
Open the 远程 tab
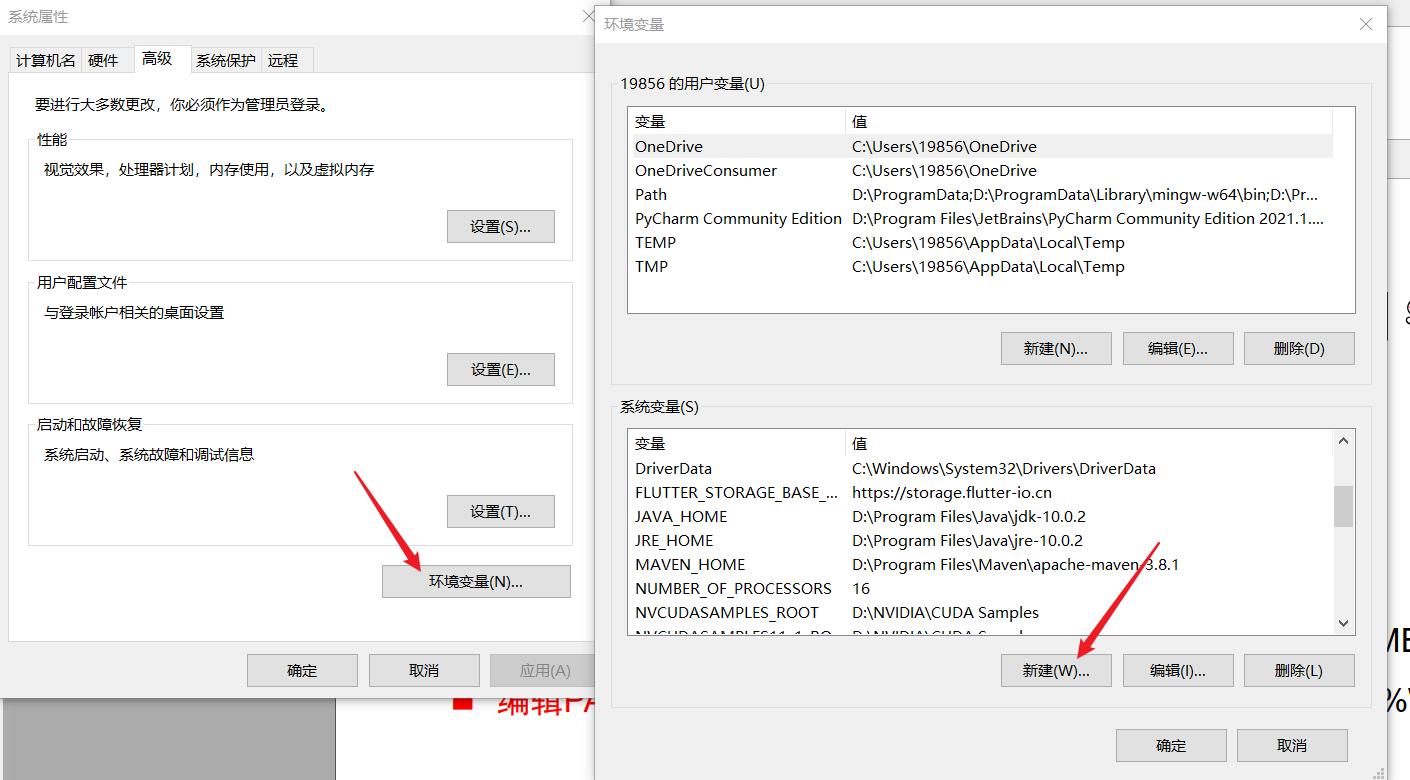(x=285, y=60)
